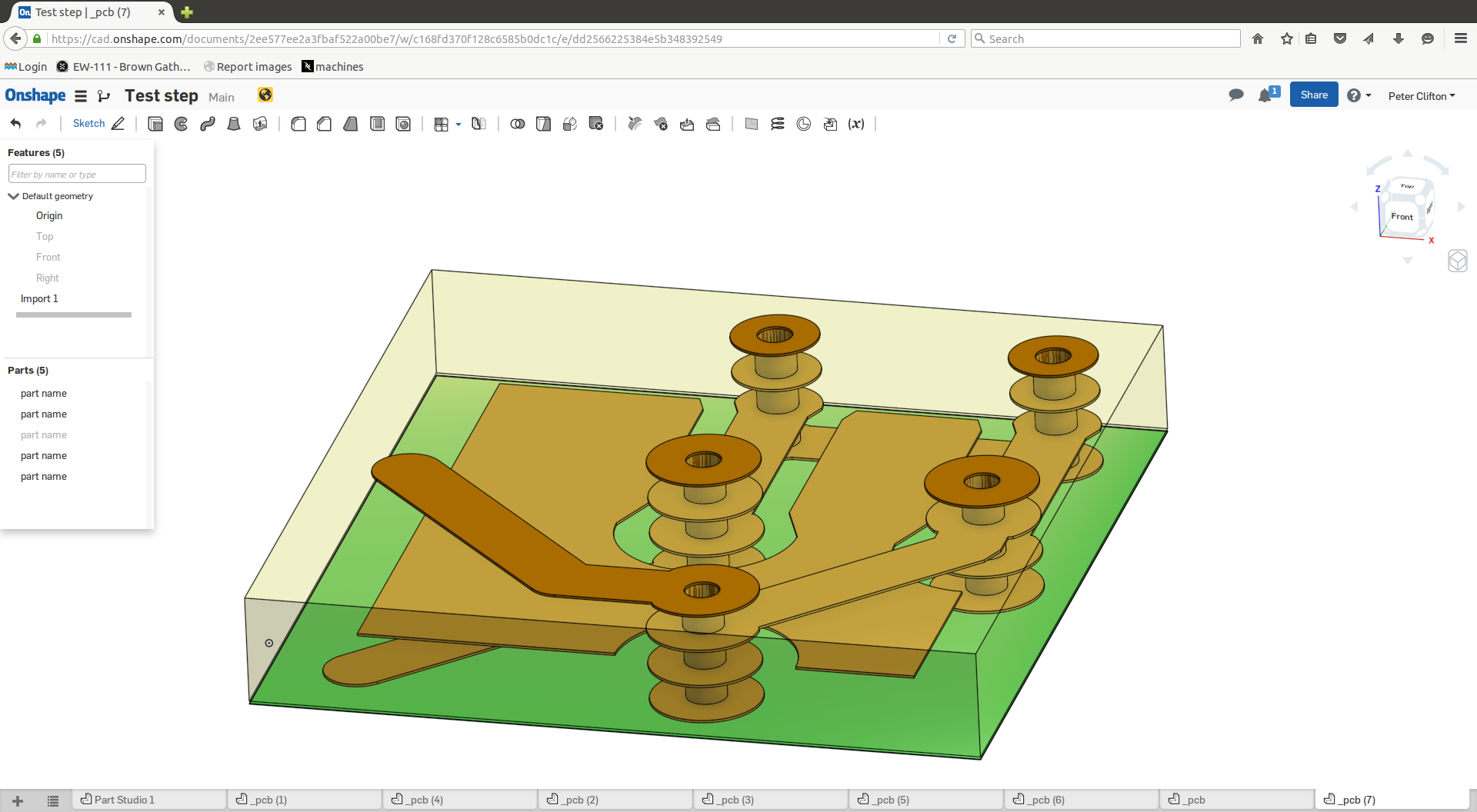This screenshot has width=1477, height=812.
Task: Select the Curve pattern clock-like icon
Action: [804, 124]
